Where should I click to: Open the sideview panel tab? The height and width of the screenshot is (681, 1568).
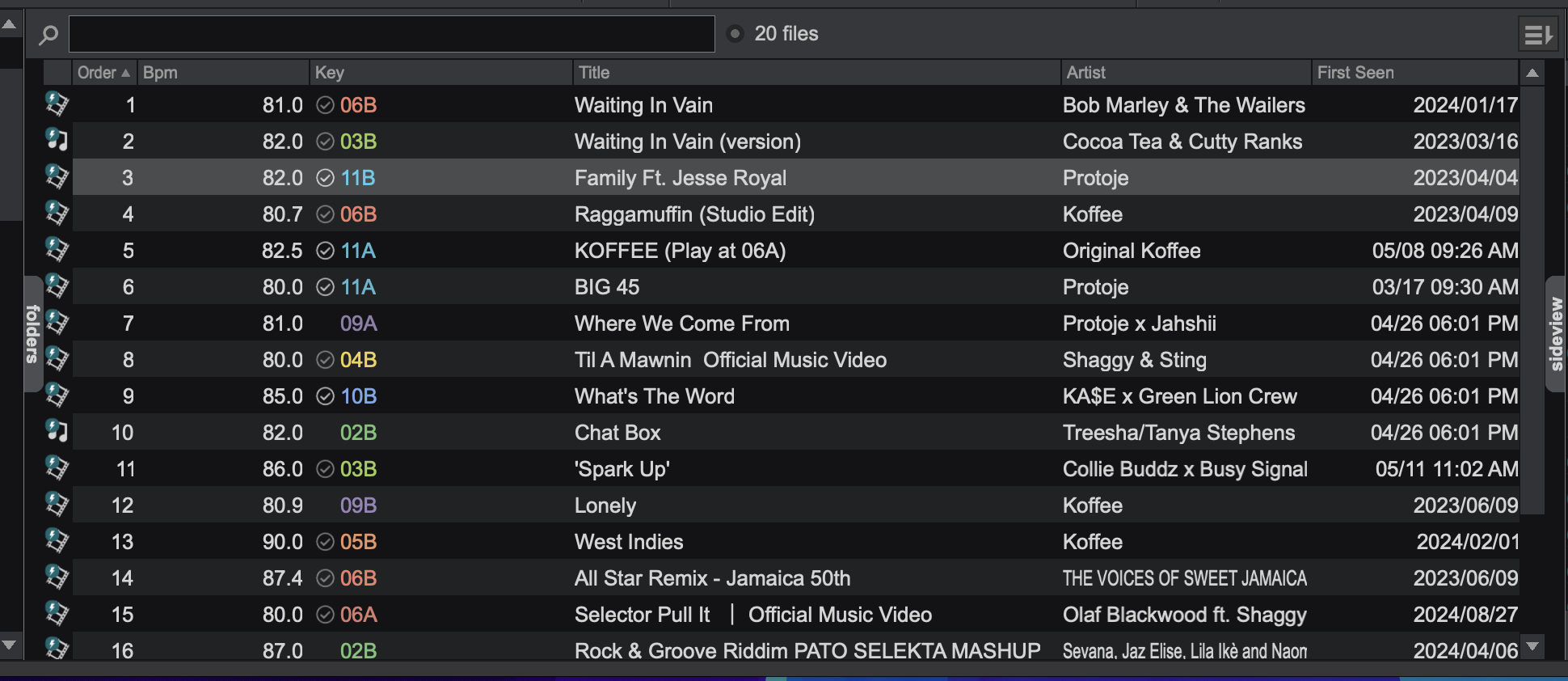[x=1557, y=334]
